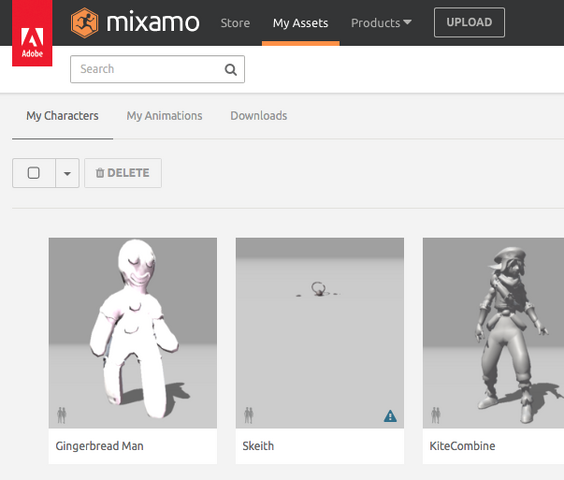Open My Assets in navigation
Screen dimensions: 564x480
point(300,23)
